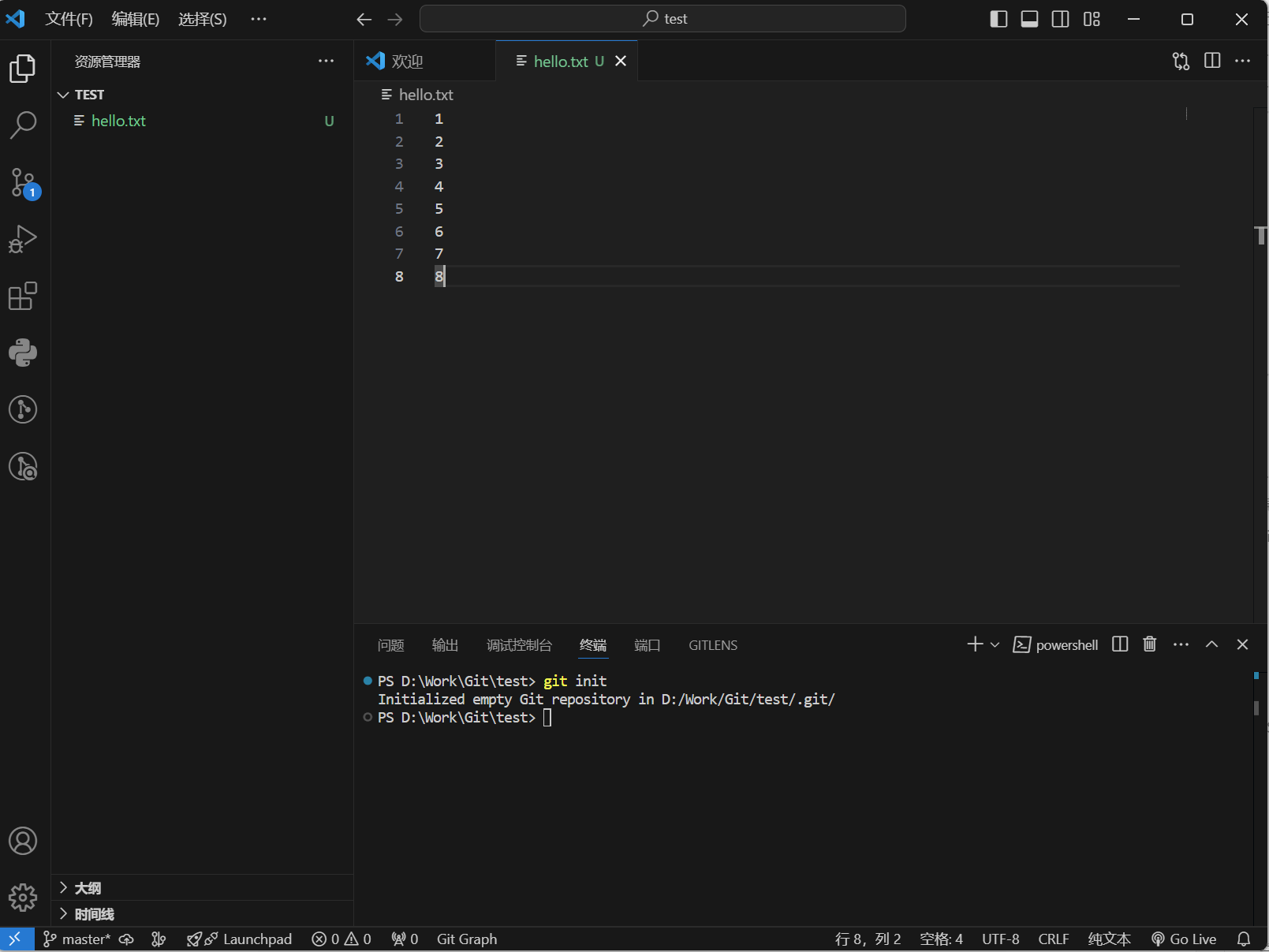Open the Git Graph sidebar icon
This screenshot has height=952, width=1269.
[x=23, y=409]
